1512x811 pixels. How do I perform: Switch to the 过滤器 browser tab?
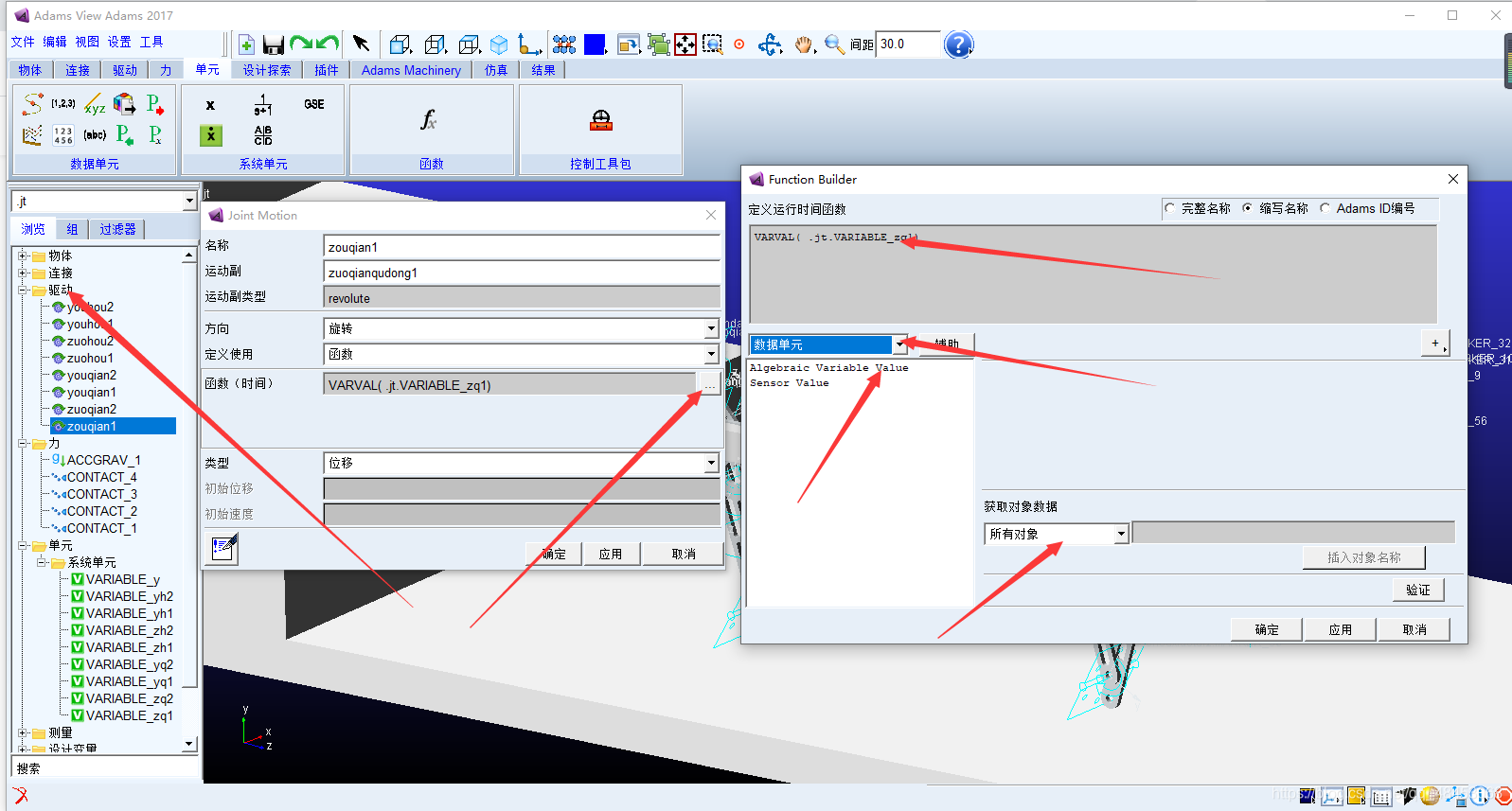click(x=117, y=229)
